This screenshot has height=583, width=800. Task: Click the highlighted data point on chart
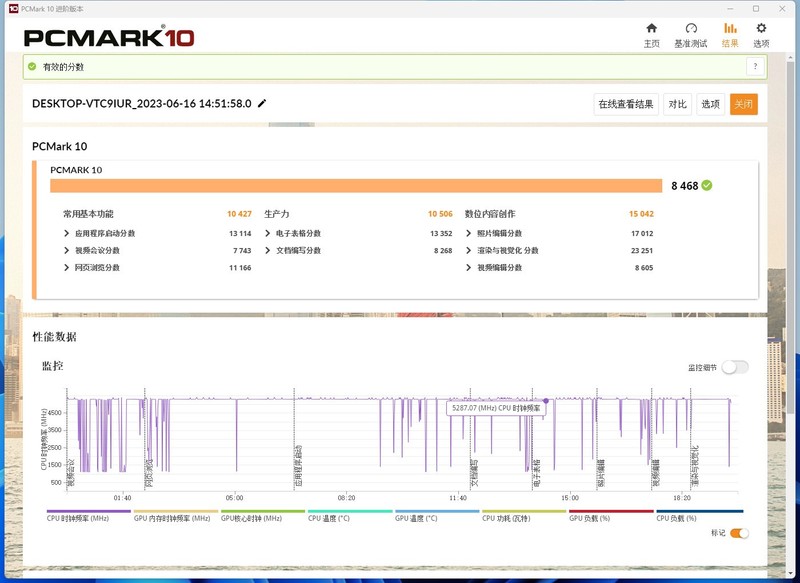pos(545,401)
